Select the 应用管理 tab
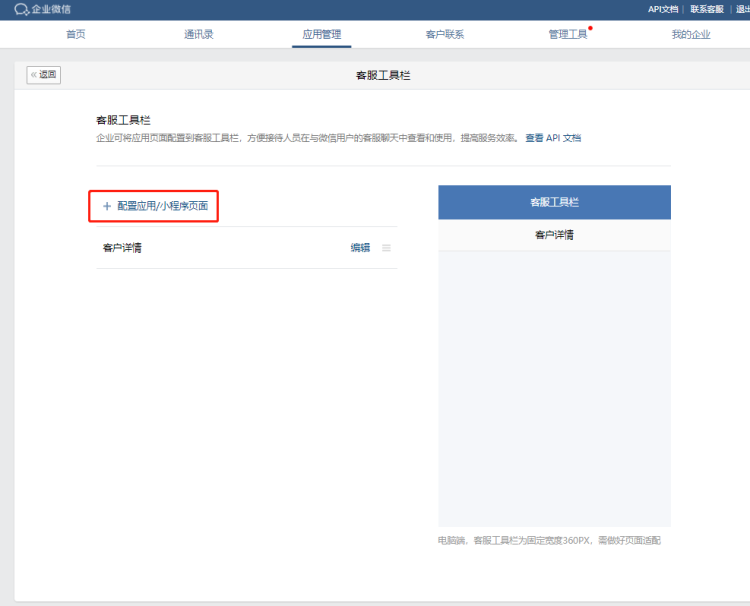Screen dimensions: 750x606 322,34
